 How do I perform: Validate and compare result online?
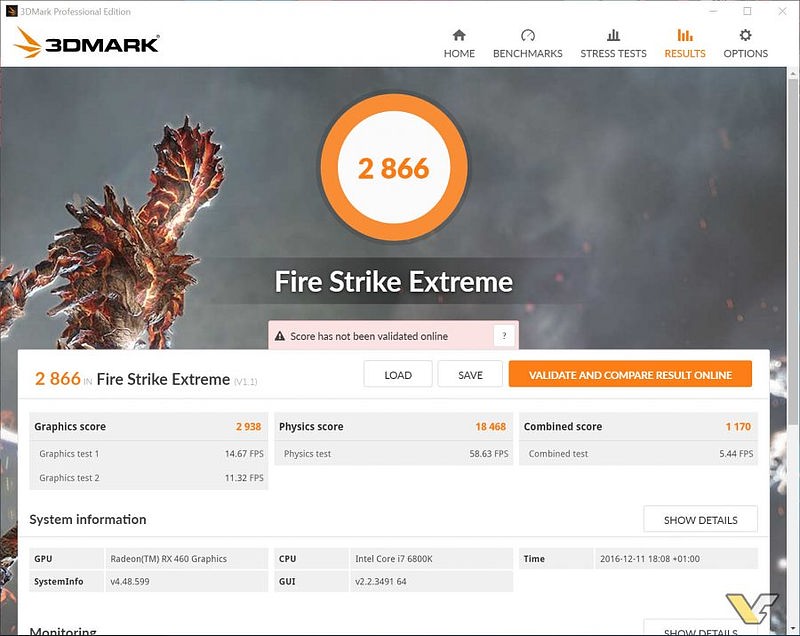click(x=630, y=374)
